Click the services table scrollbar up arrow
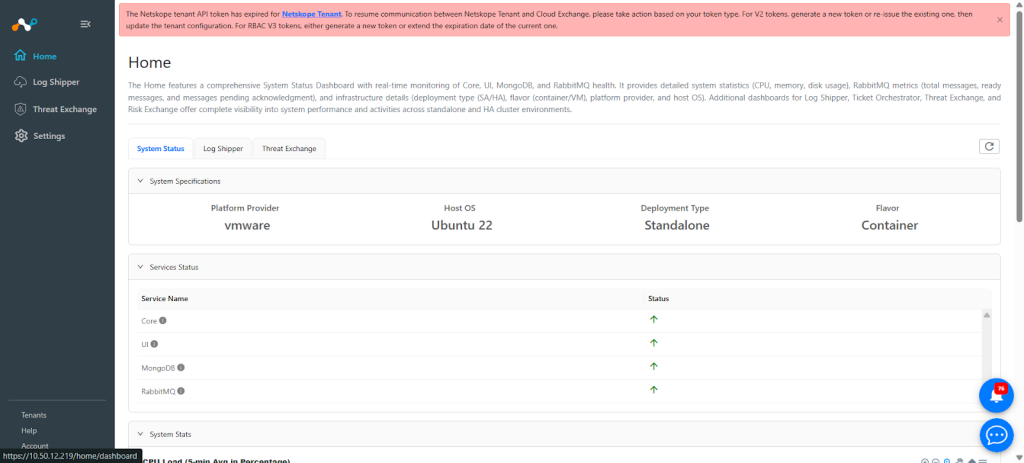This screenshot has width=1024, height=463. tap(987, 315)
